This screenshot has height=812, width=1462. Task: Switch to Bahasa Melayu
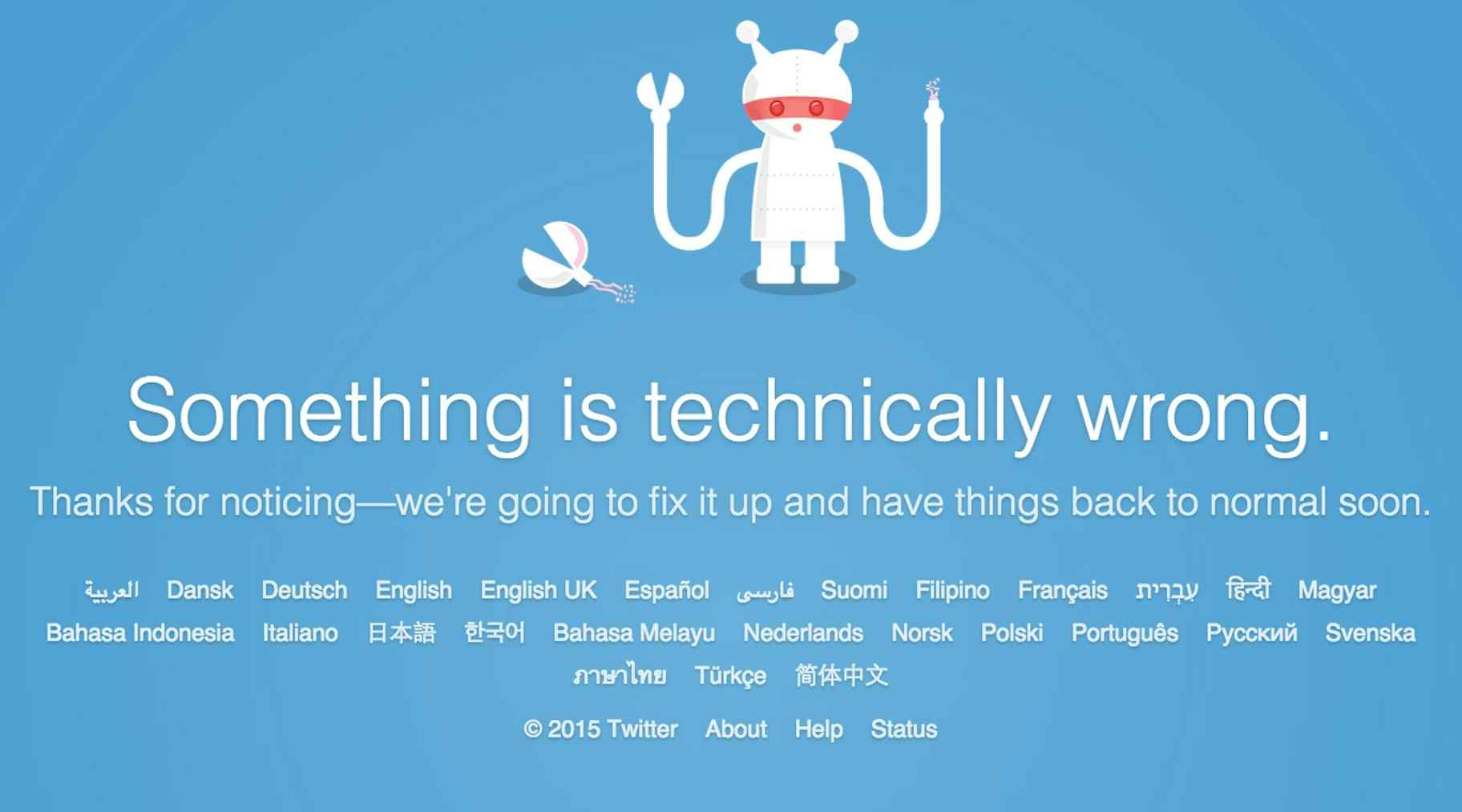[634, 633]
